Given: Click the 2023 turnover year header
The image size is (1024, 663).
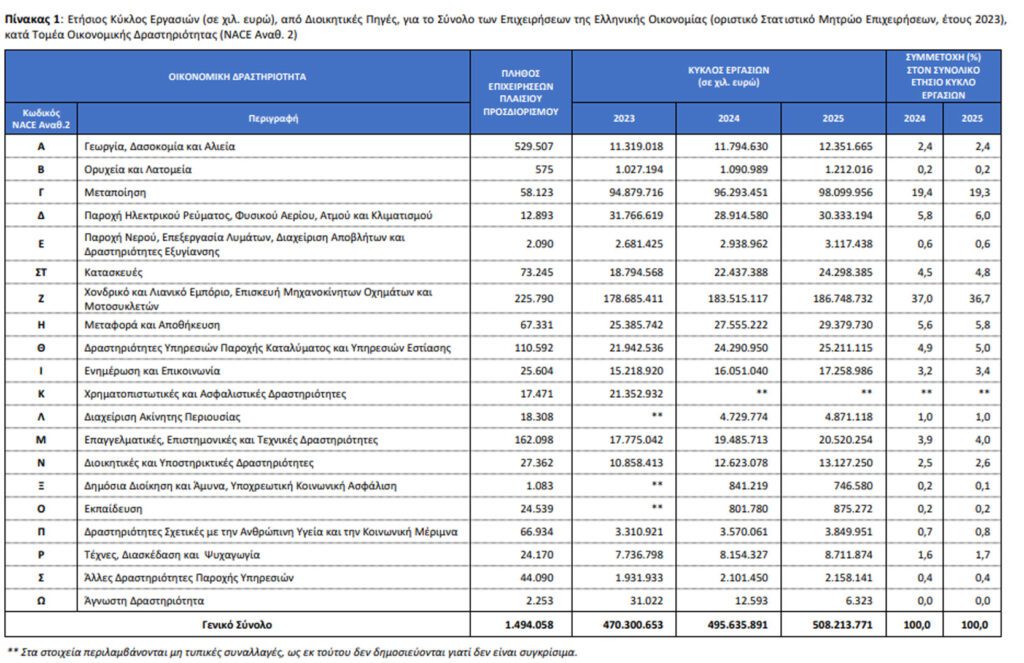Looking at the screenshot, I should click(624, 118).
